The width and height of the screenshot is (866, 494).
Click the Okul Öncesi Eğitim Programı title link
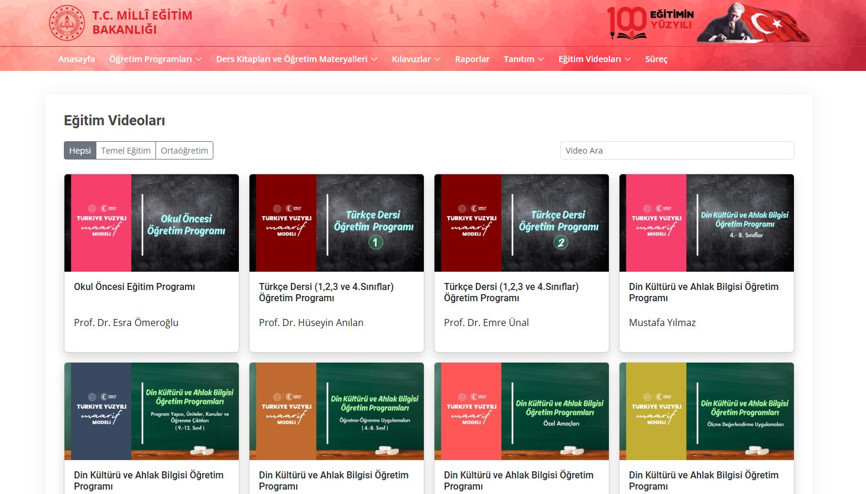(x=134, y=287)
